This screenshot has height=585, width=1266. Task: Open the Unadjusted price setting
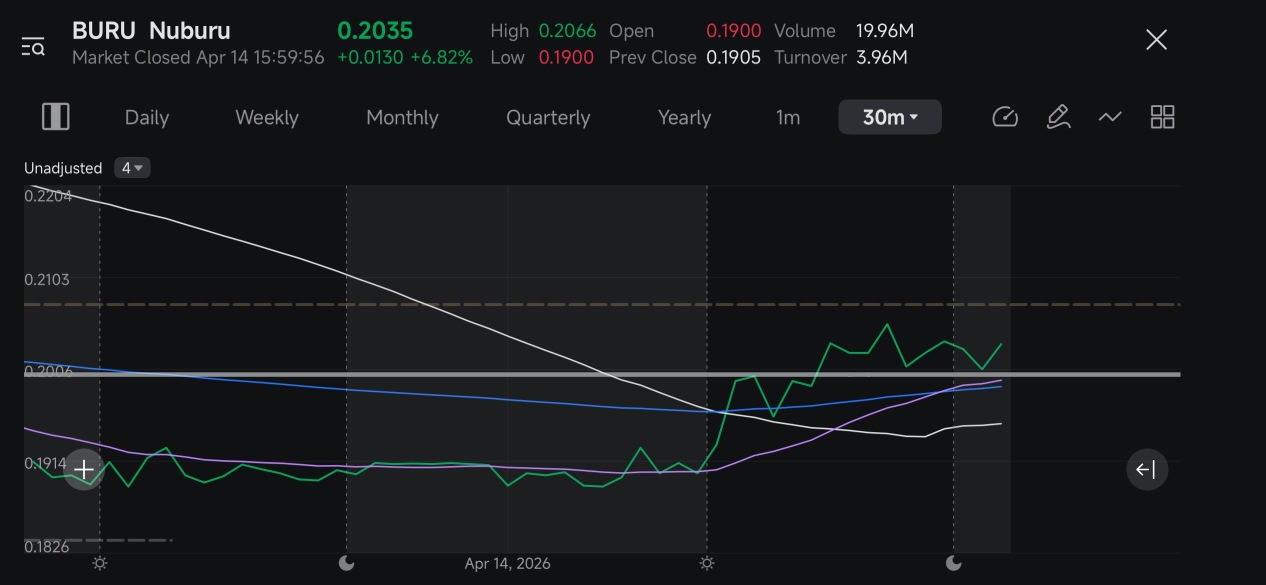pos(63,168)
